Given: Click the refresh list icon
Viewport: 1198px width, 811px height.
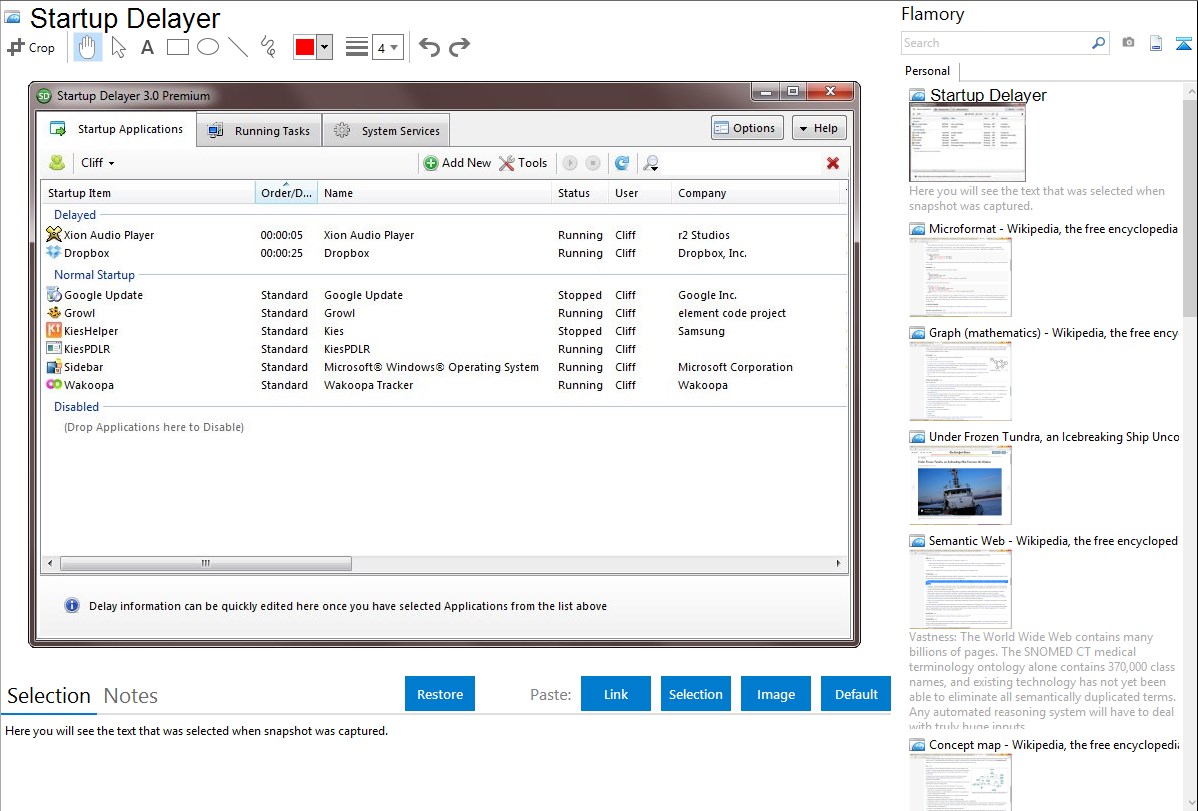Looking at the screenshot, I should pyautogui.click(x=623, y=163).
